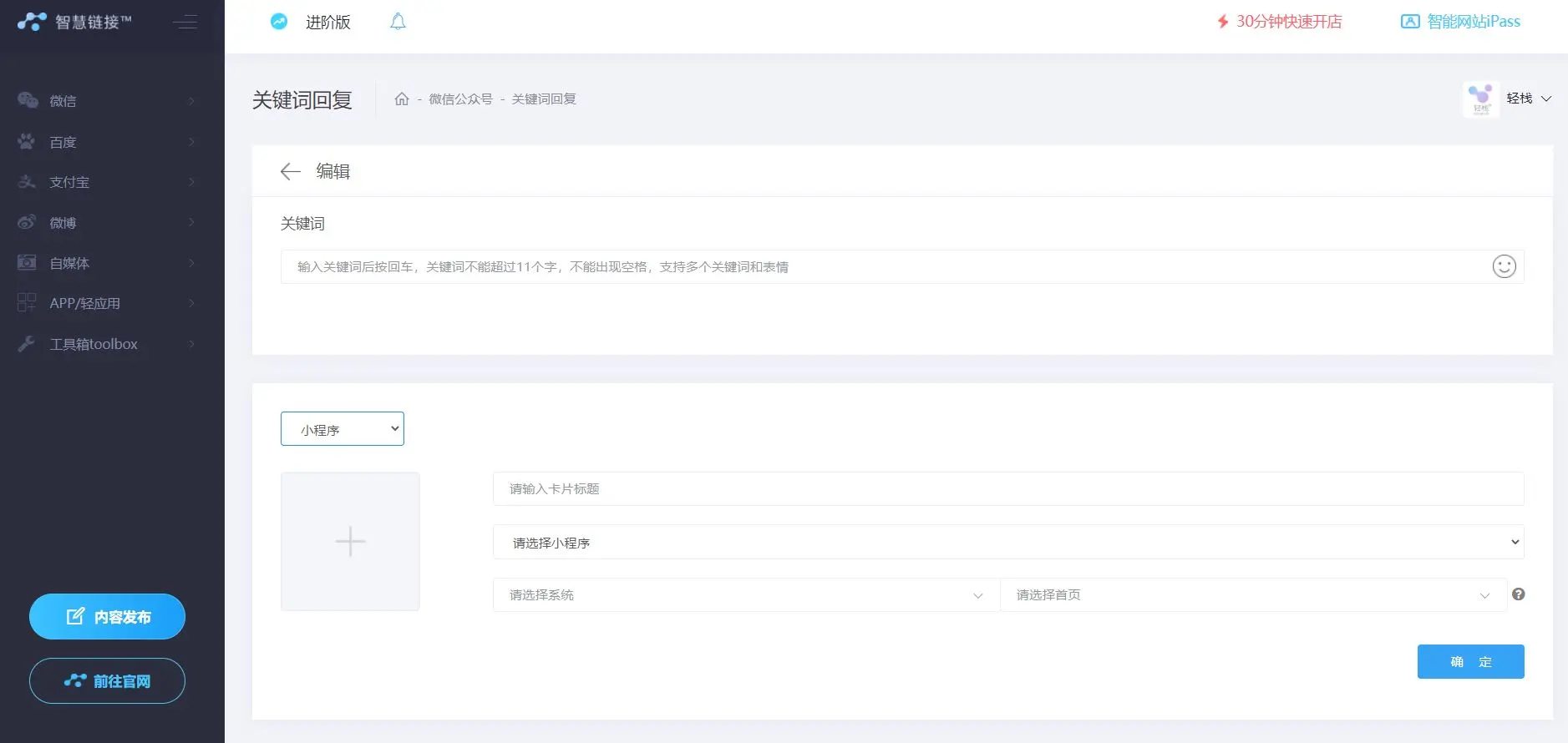This screenshot has height=743, width=1568.
Task: Click the plus icon to upload image
Action: pyautogui.click(x=350, y=541)
